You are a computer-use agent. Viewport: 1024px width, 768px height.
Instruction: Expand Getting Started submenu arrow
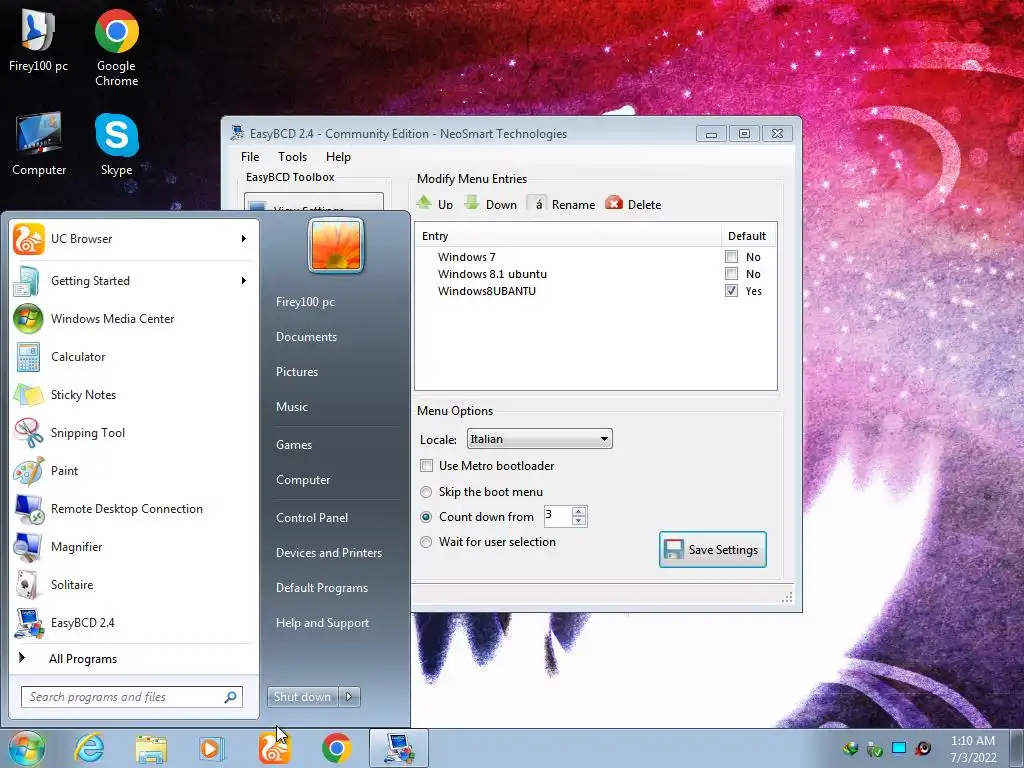pyautogui.click(x=244, y=281)
